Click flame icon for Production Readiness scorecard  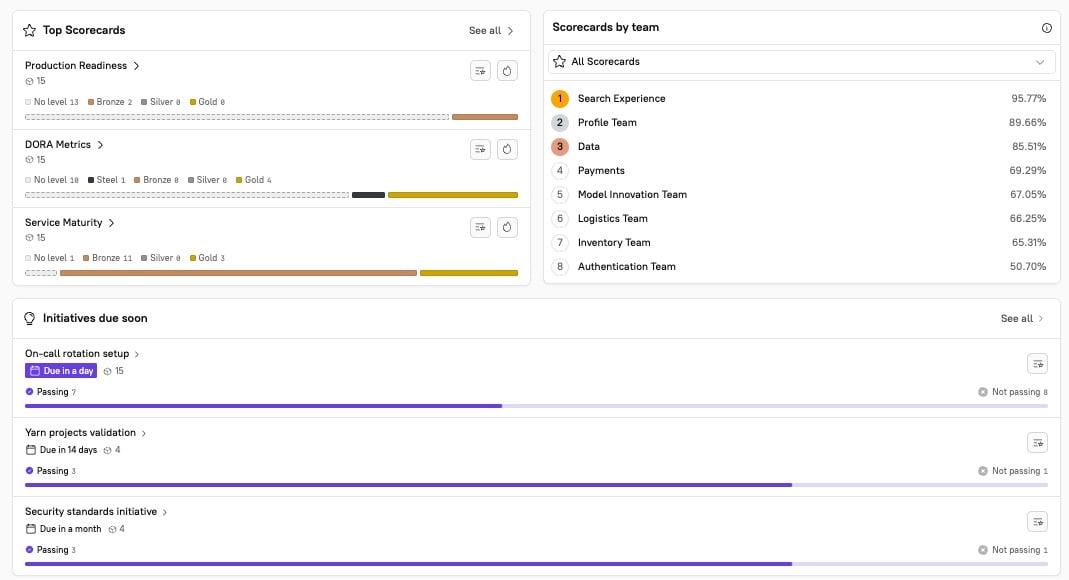[x=507, y=71]
